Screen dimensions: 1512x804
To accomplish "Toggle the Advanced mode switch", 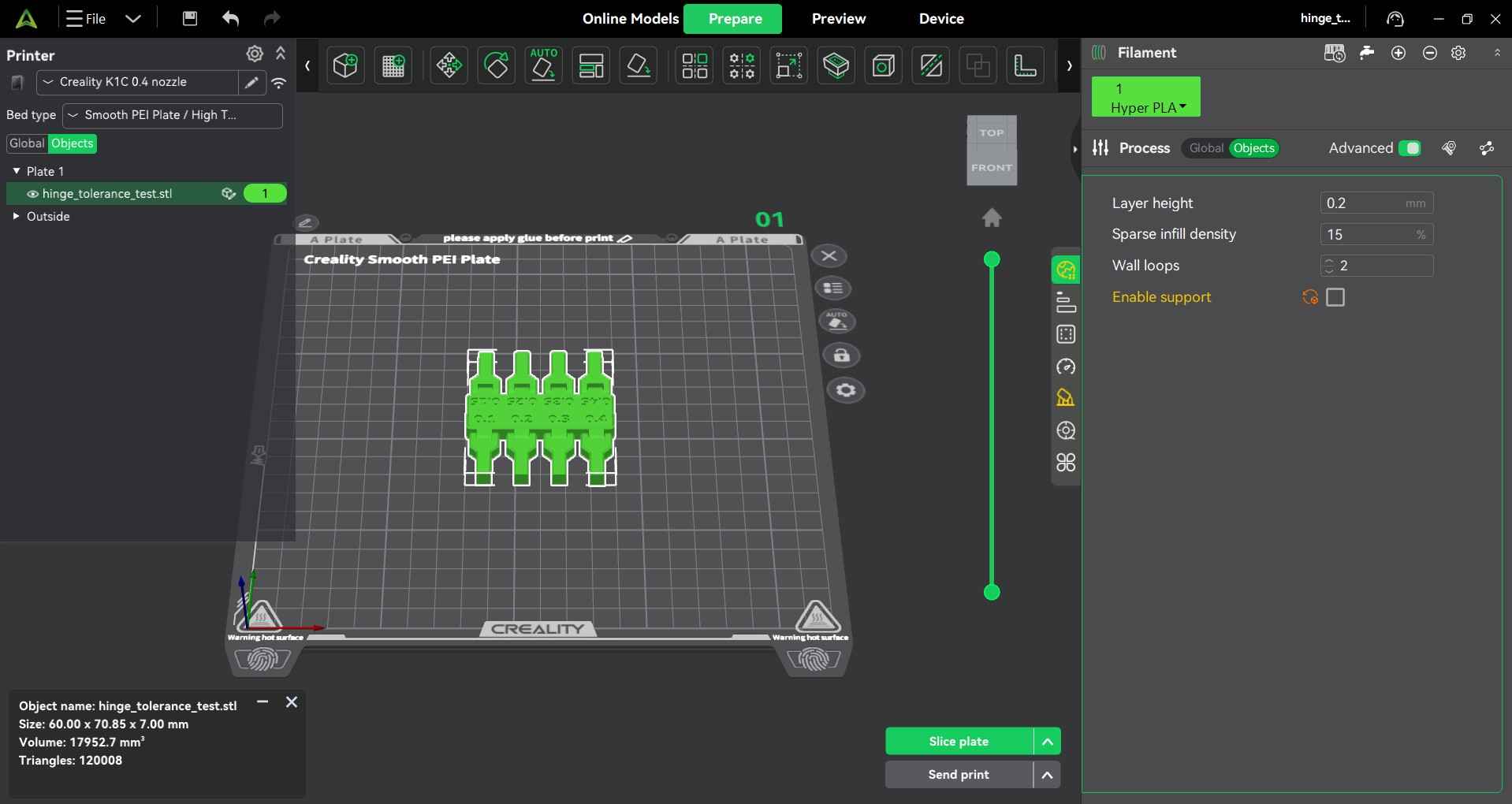I will pos(1410,148).
